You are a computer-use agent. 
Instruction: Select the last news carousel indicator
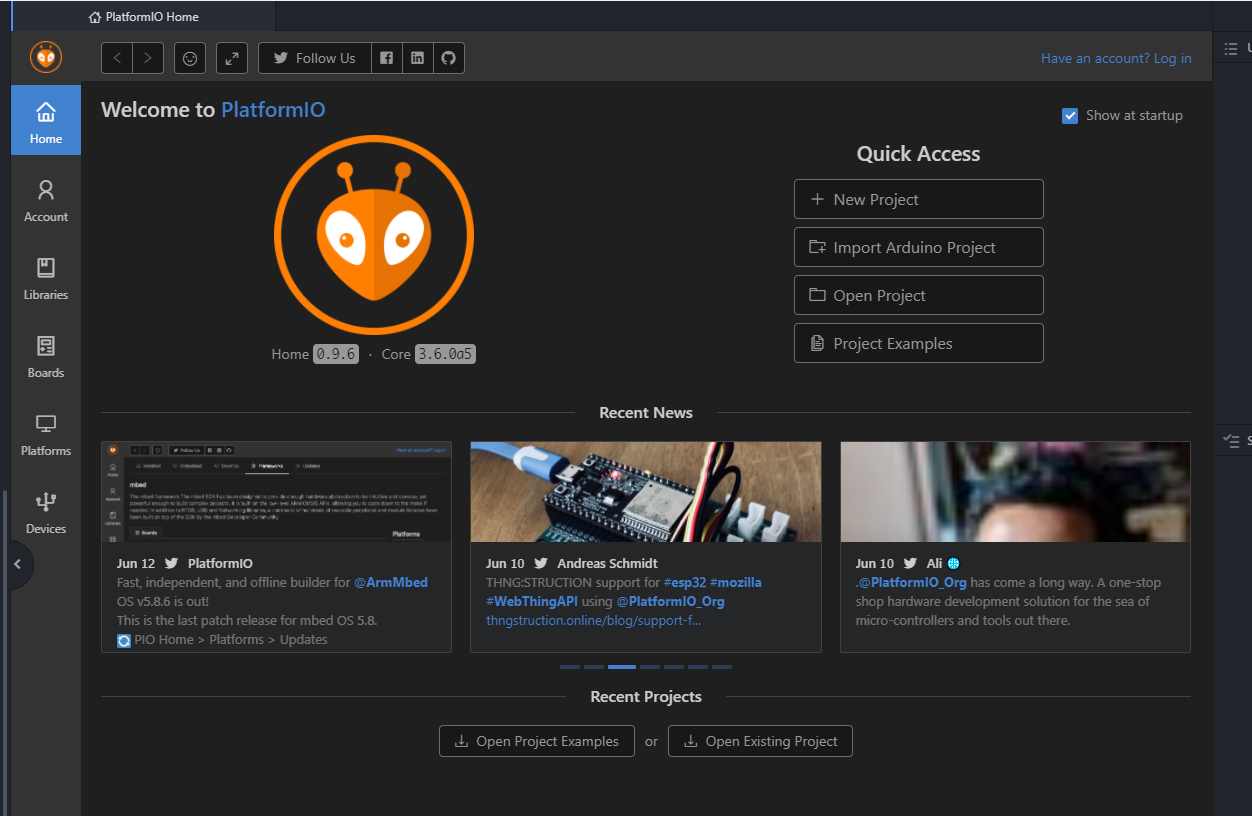(x=722, y=667)
